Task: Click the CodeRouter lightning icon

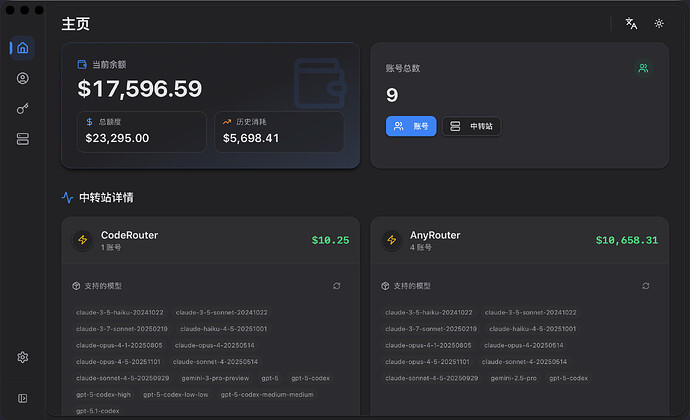Action: click(82, 240)
